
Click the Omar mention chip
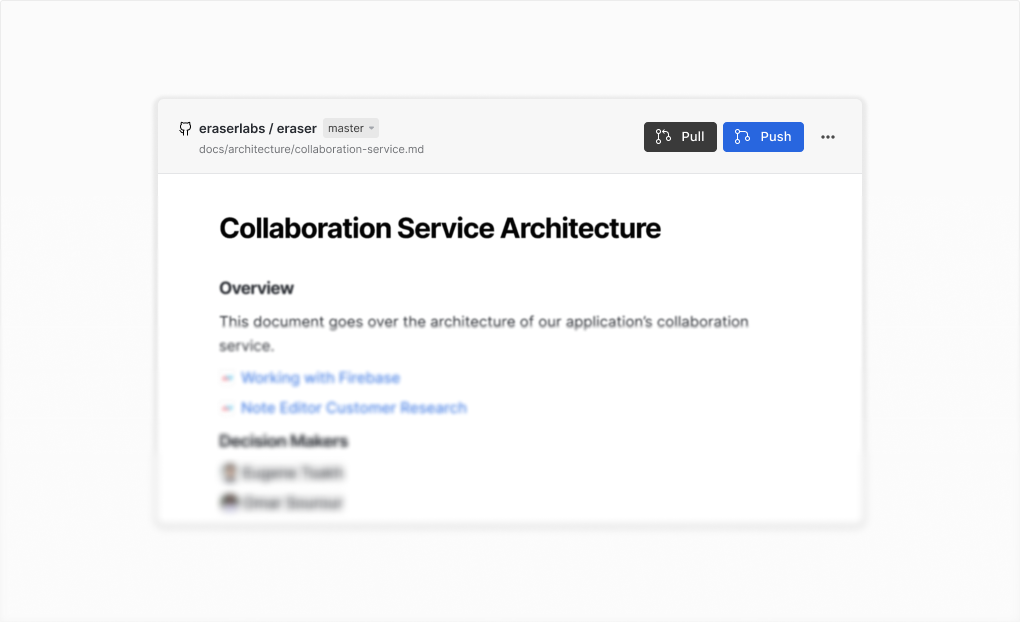coord(281,502)
